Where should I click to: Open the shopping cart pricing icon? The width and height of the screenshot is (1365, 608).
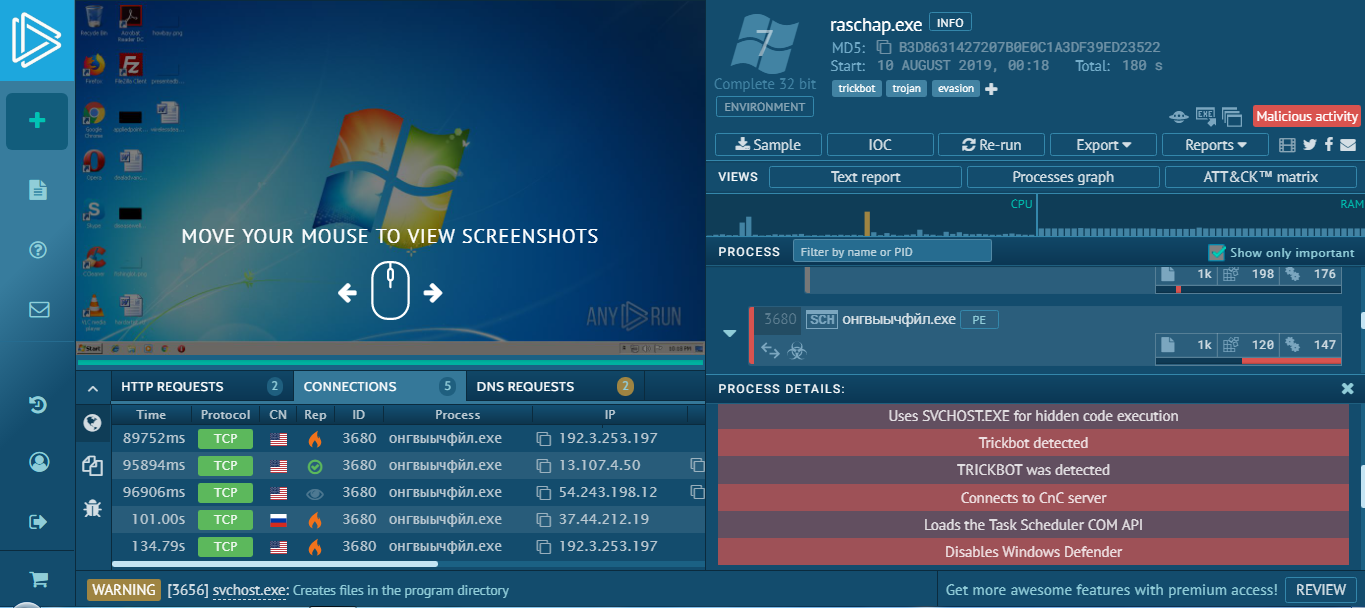pos(39,579)
